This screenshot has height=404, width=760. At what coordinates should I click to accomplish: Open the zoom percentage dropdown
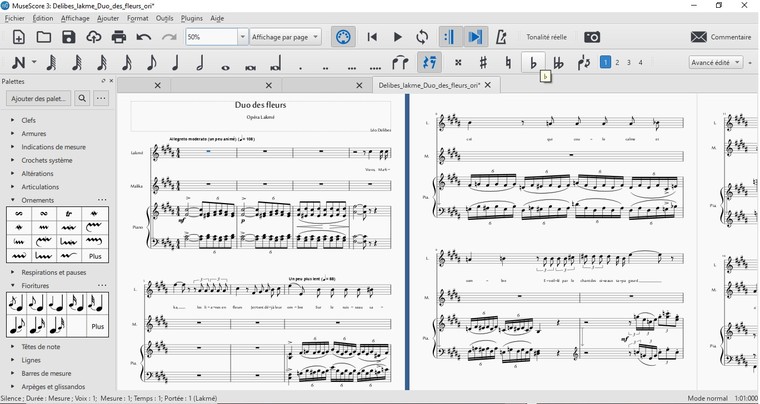pos(243,37)
